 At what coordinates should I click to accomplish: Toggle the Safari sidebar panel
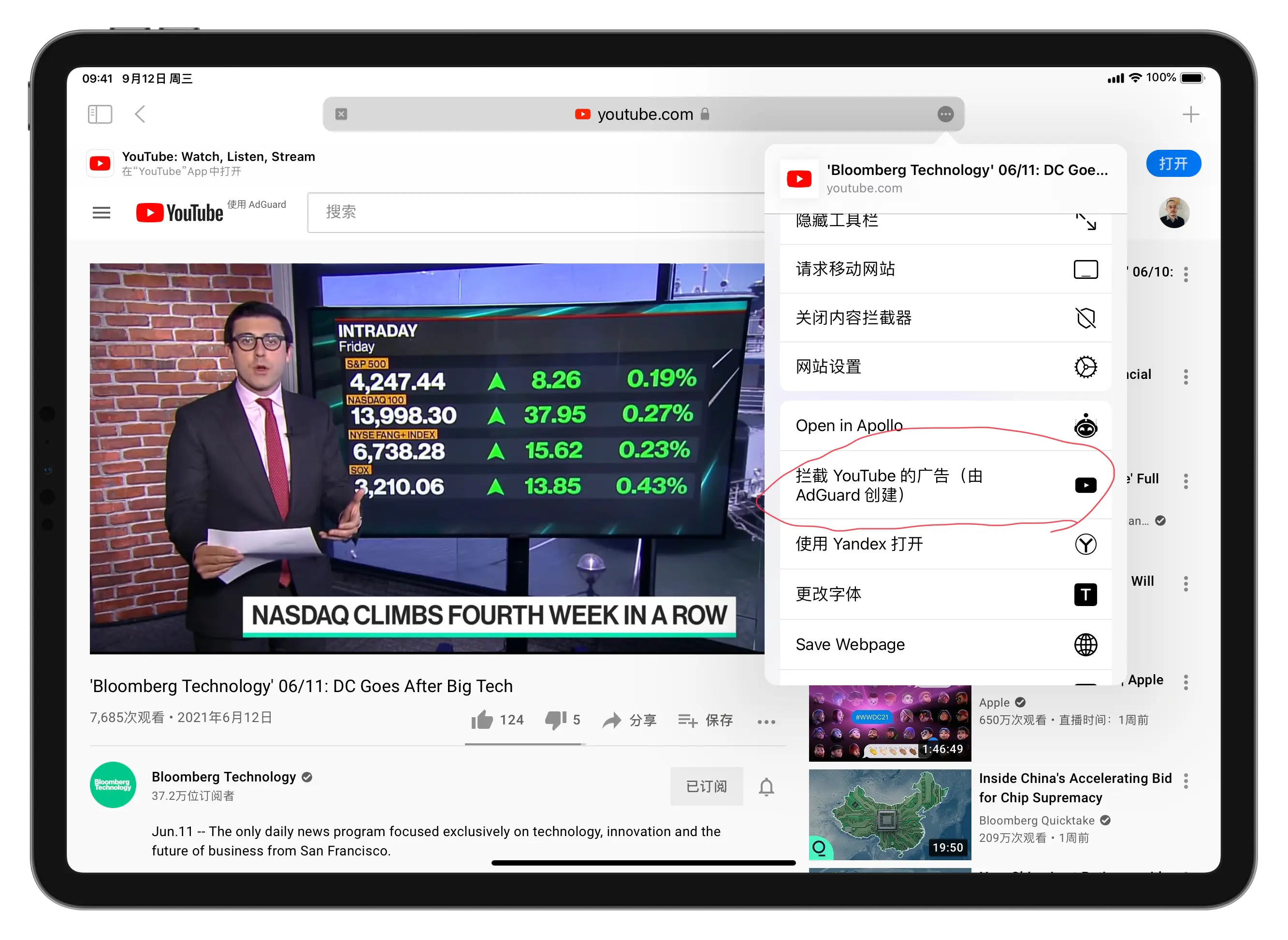point(100,115)
